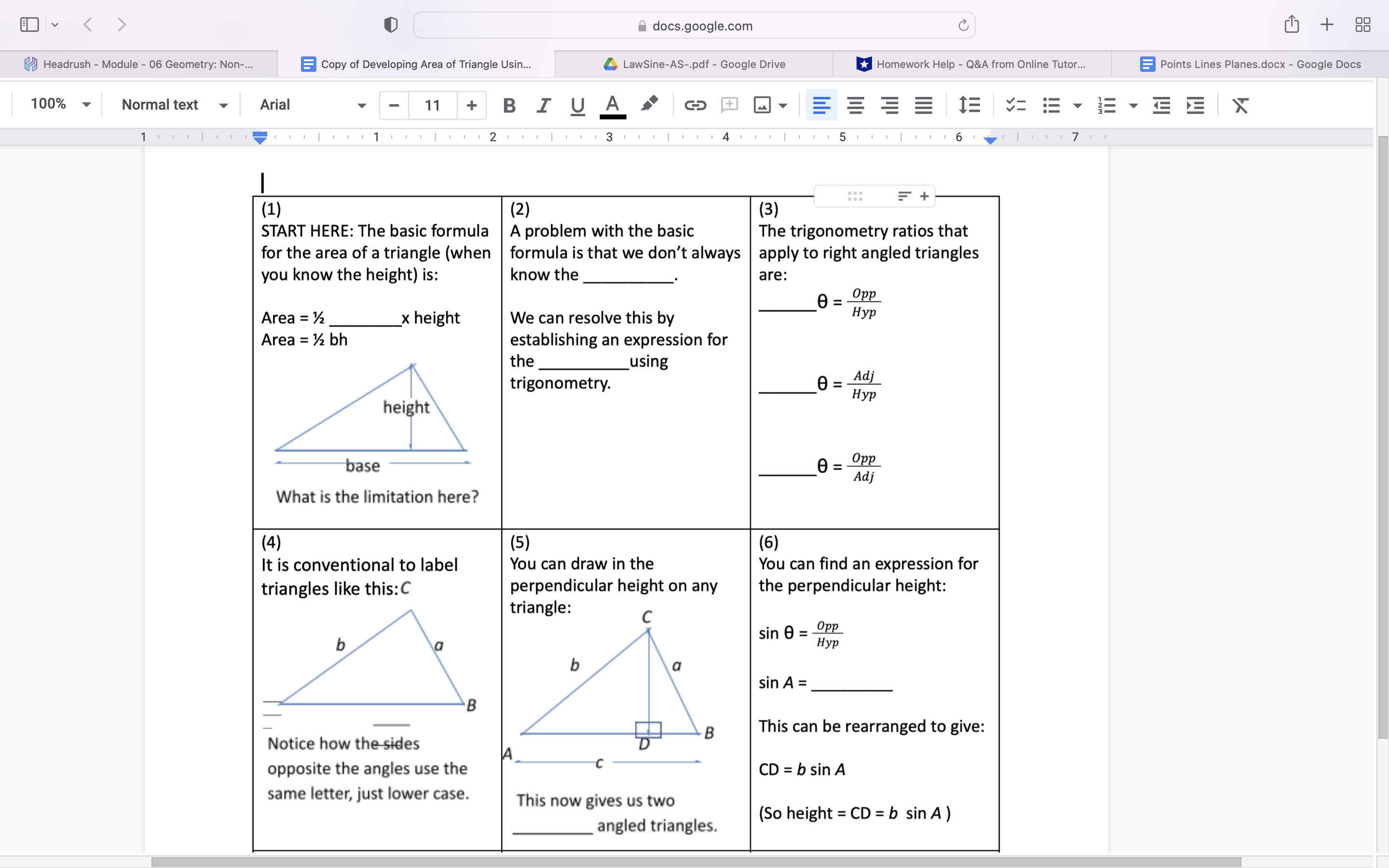Toggle italic formatting

tap(543, 105)
